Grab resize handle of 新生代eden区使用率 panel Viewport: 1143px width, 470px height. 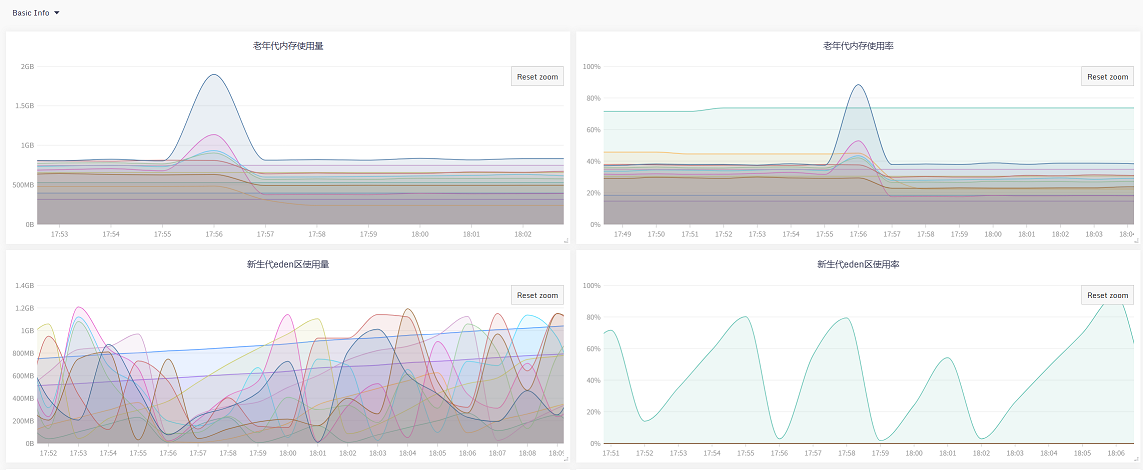[1135, 460]
